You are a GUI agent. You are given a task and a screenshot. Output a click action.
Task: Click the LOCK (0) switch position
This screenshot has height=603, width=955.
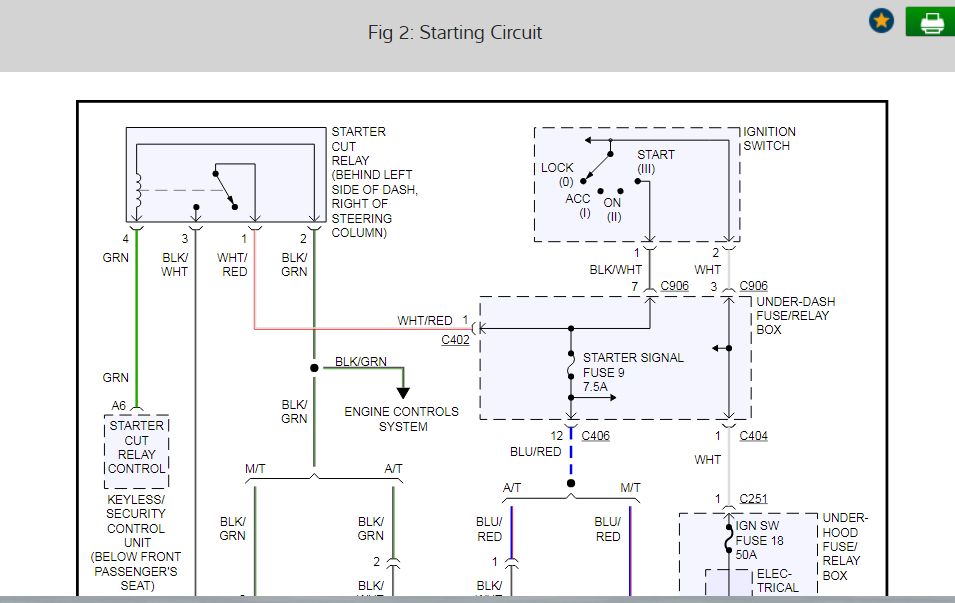pos(557,174)
